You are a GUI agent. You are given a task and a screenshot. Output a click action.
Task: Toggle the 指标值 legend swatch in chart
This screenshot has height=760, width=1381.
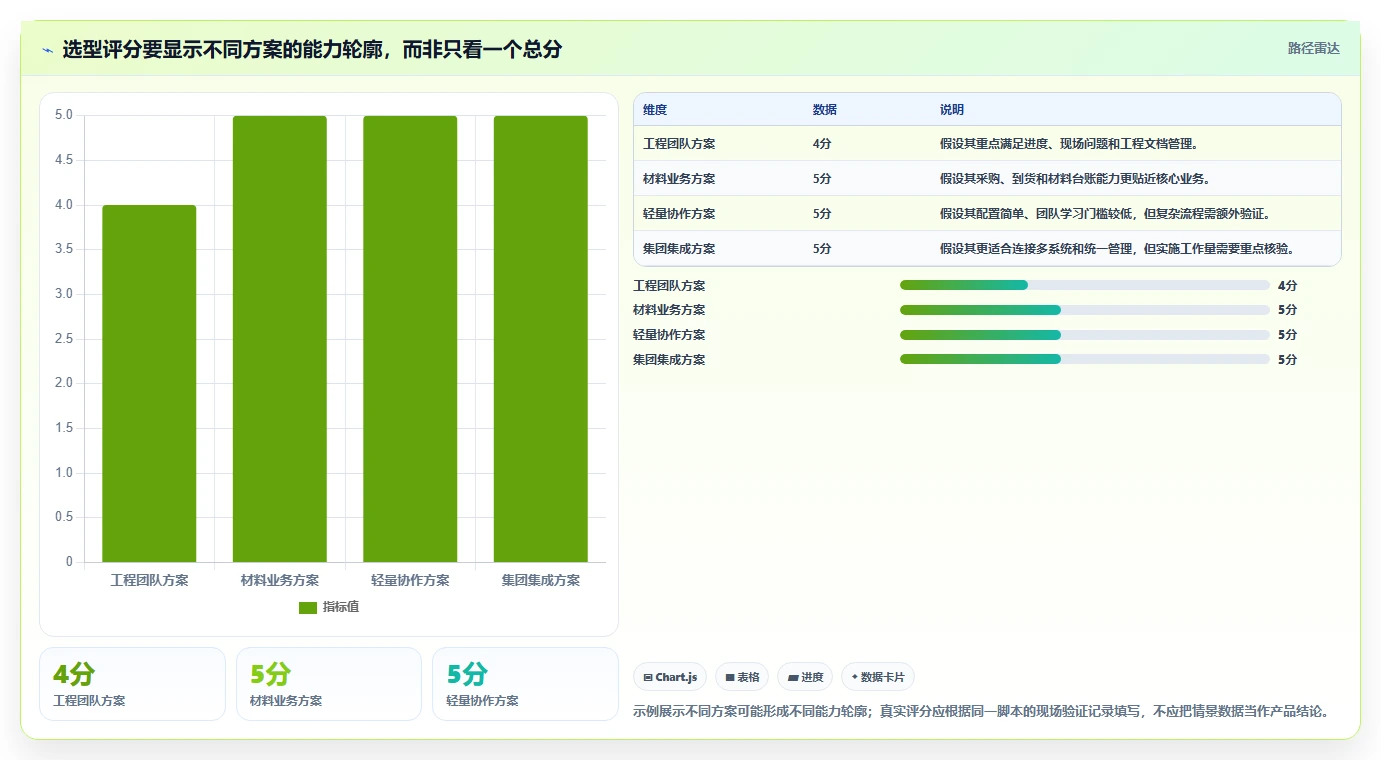click(308, 608)
